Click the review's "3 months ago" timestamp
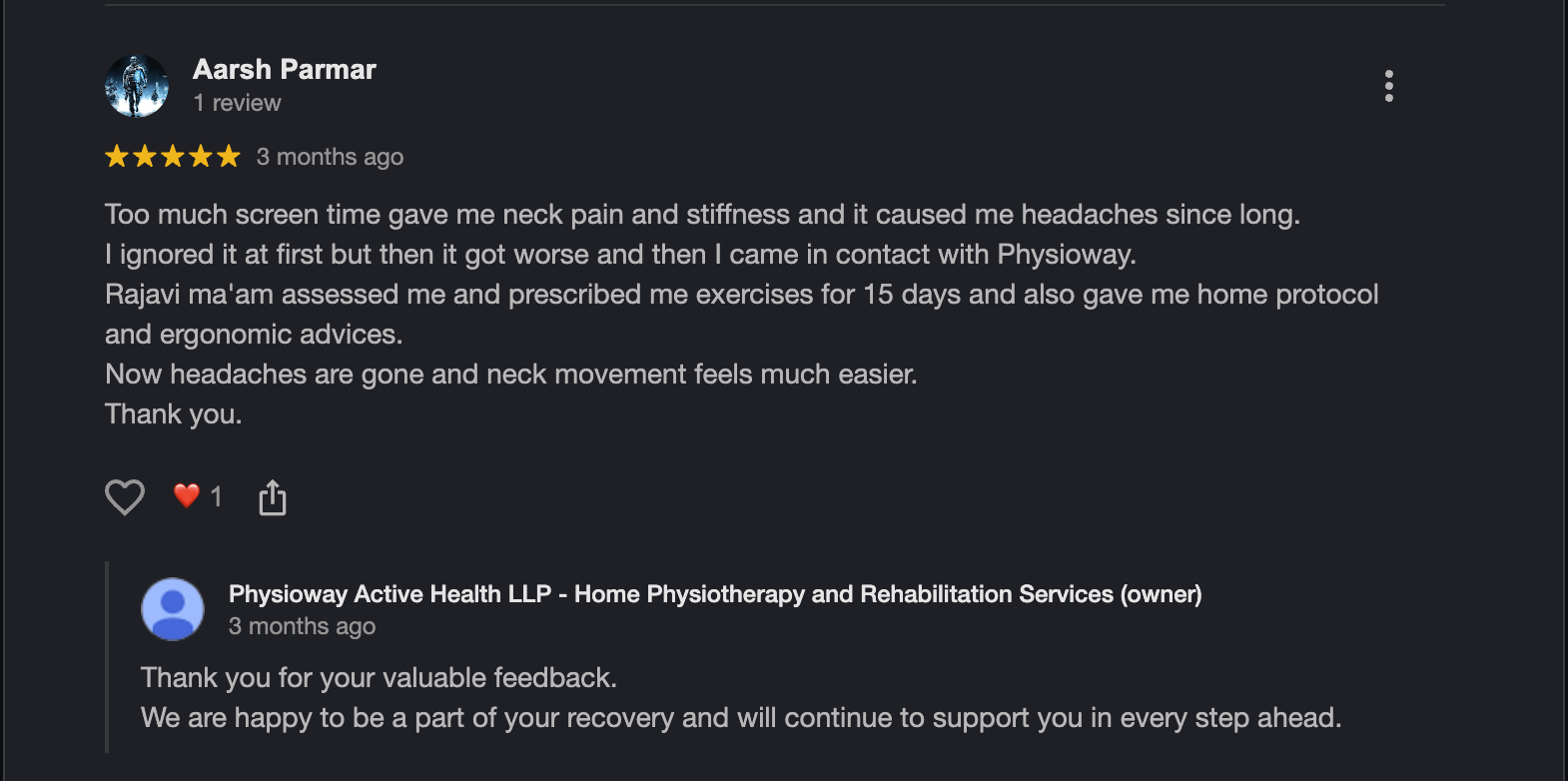The image size is (1568, 781). [330, 157]
